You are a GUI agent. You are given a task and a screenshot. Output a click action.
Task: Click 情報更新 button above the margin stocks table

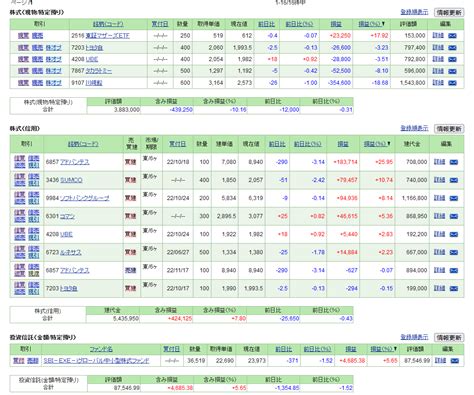(x=449, y=129)
